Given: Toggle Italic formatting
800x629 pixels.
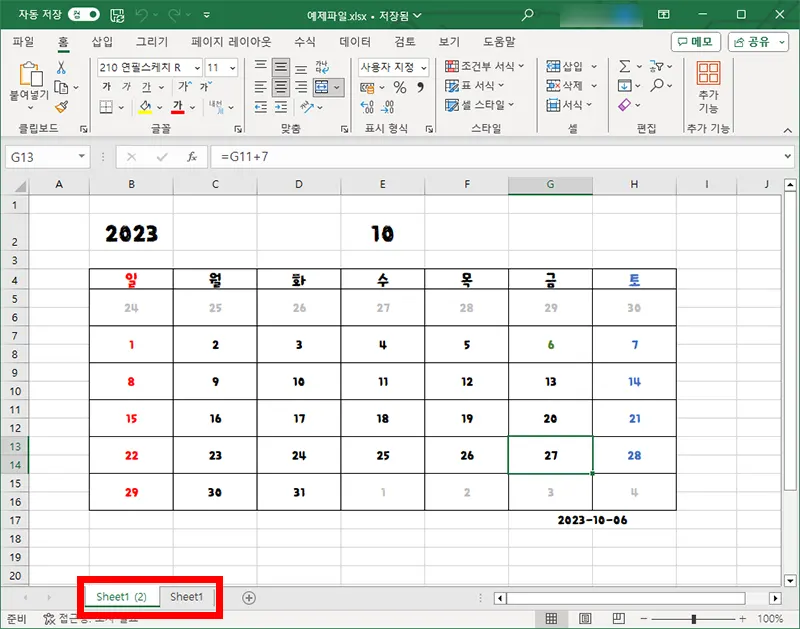Looking at the screenshot, I should click(x=127, y=86).
